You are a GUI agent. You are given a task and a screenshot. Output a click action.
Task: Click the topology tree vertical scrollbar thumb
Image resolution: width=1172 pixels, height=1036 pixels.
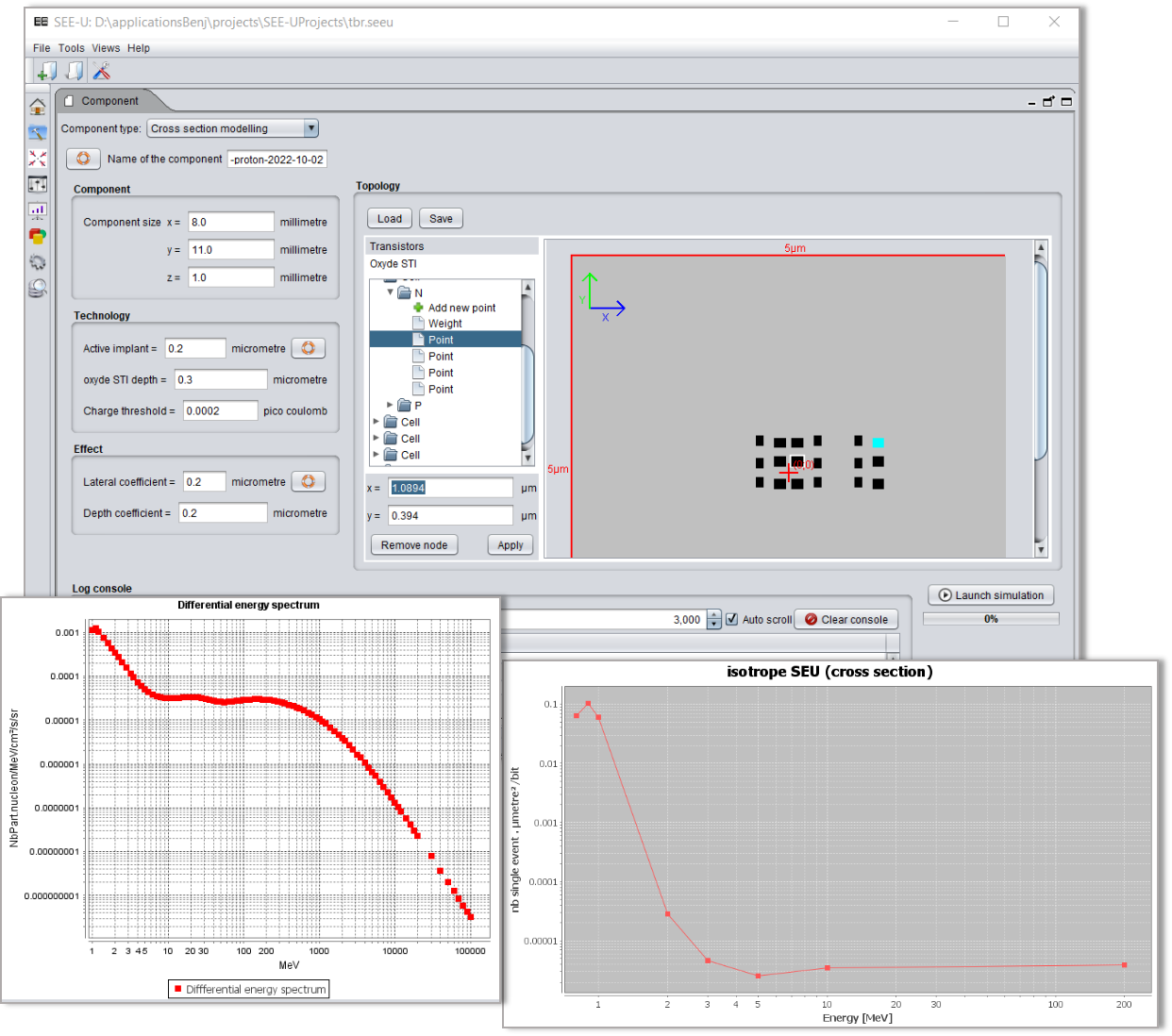pos(527,393)
